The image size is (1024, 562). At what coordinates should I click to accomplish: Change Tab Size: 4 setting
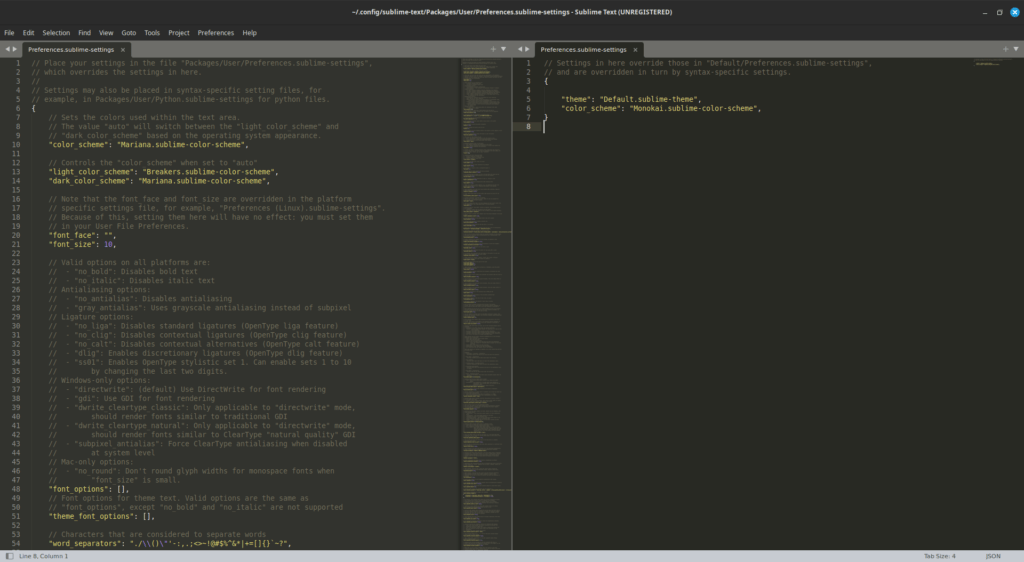pos(940,556)
